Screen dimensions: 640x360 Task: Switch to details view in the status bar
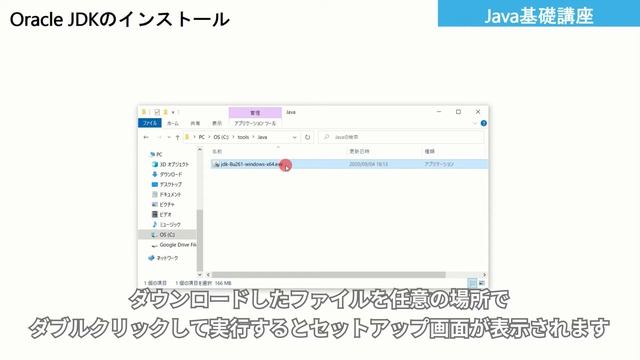point(472,283)
